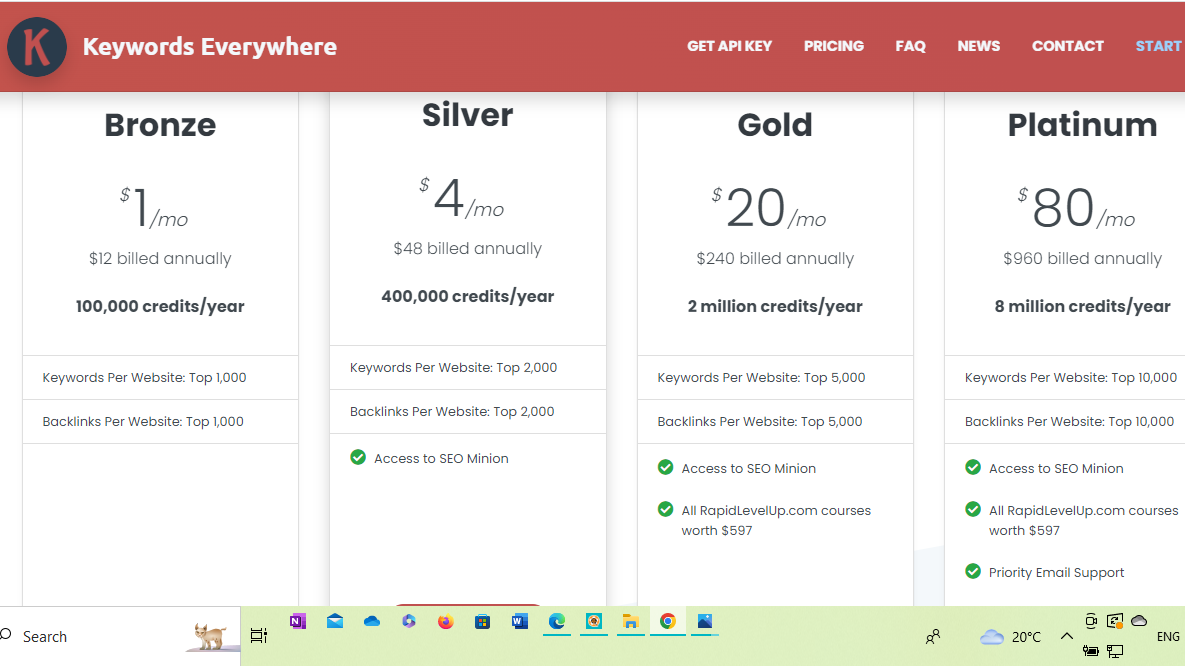
Task: Click 'Keywords Per Website: Top 1,000' row
Action: tap(160, 377)
